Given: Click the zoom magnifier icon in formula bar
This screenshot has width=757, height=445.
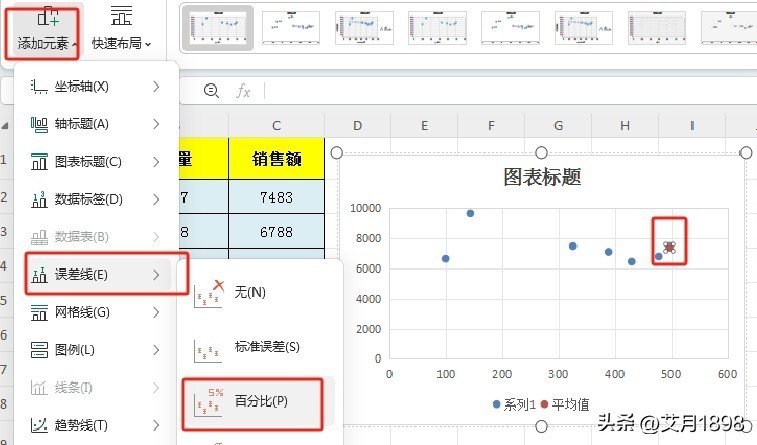Looking at the screenshot, I should tap(211, 91).
